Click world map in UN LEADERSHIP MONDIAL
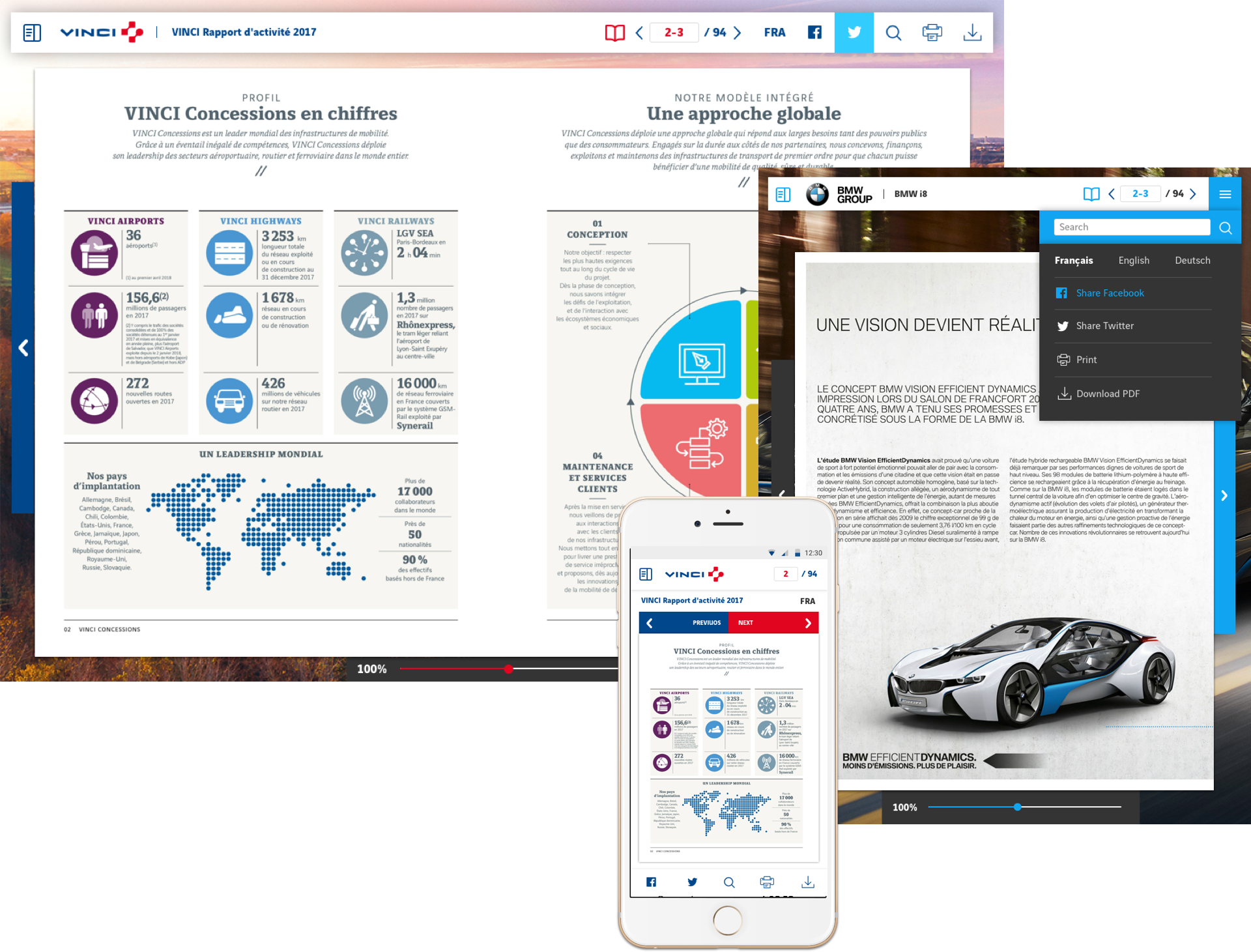1251x952 pixels. coord(261,530)
